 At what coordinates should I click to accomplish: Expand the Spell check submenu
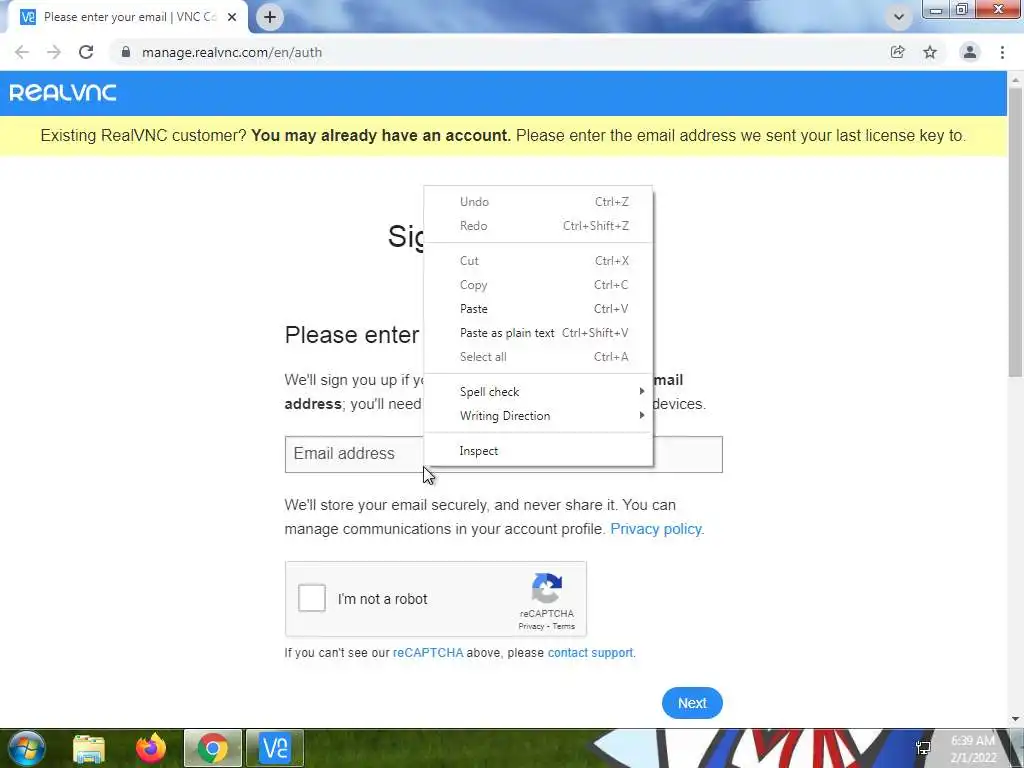click(x=539, y=392)
